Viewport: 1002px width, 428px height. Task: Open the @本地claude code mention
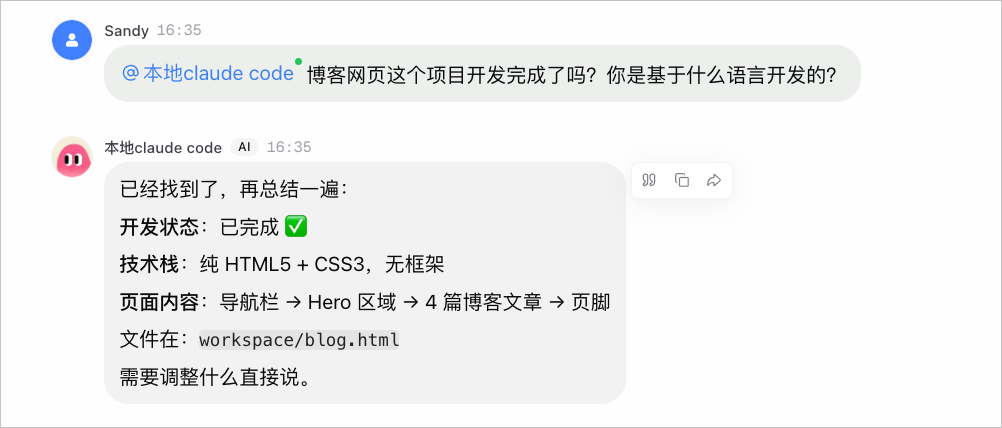point(208,74)
